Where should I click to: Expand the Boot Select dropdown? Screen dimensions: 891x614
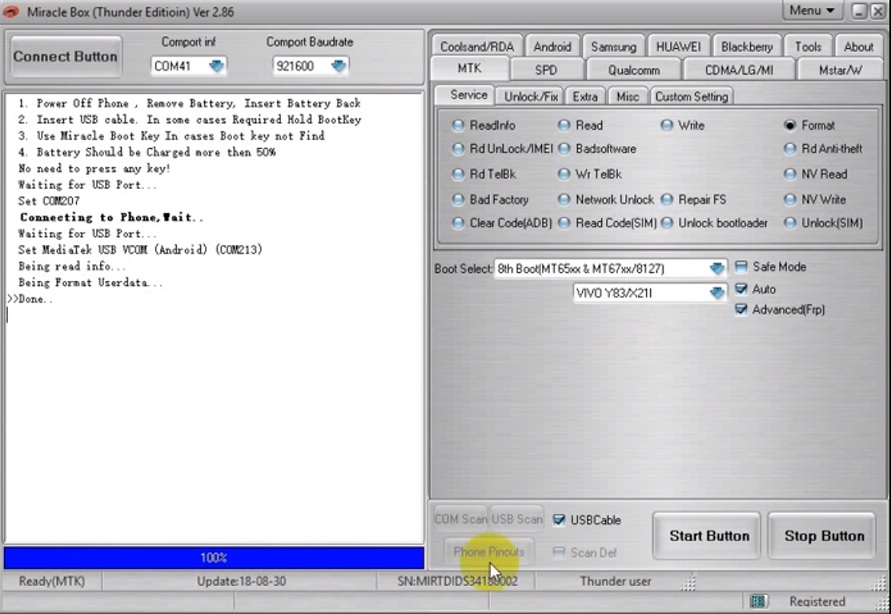click(x=717, y=268)
